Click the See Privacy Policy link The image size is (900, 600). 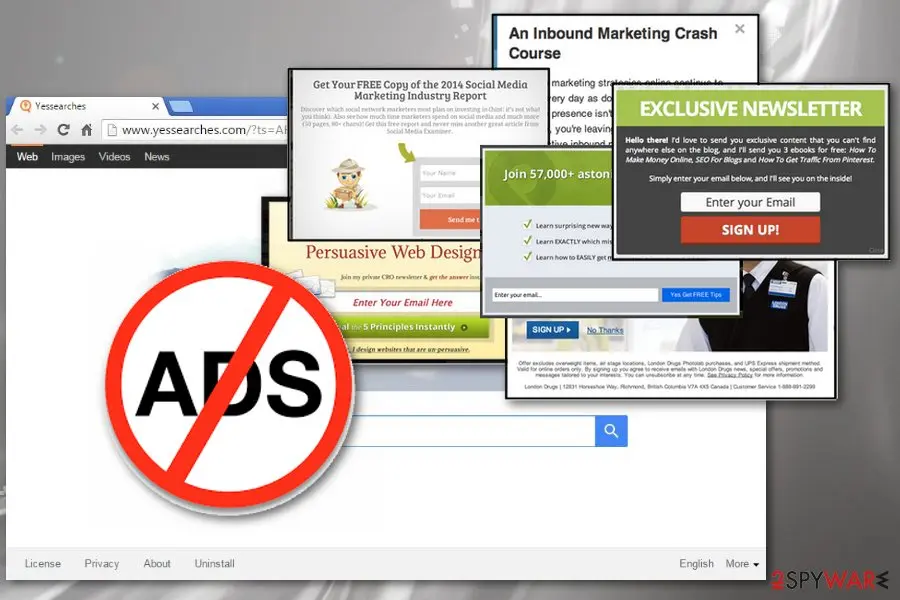point(730,374)
